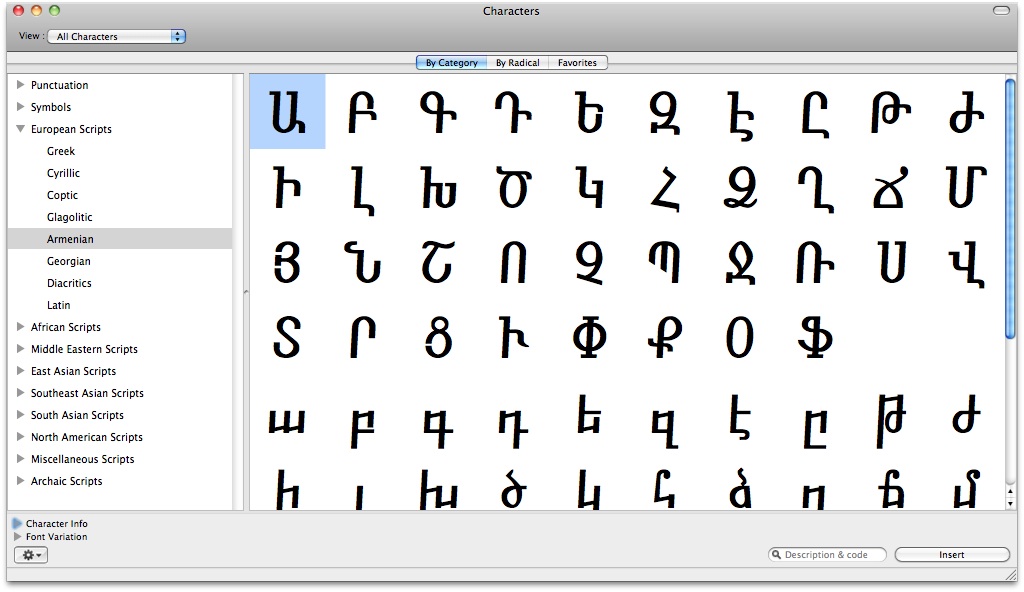Click the toolbar toggle pill button
Viewport: 1024px width, 592px height.
pos(1001,11)
